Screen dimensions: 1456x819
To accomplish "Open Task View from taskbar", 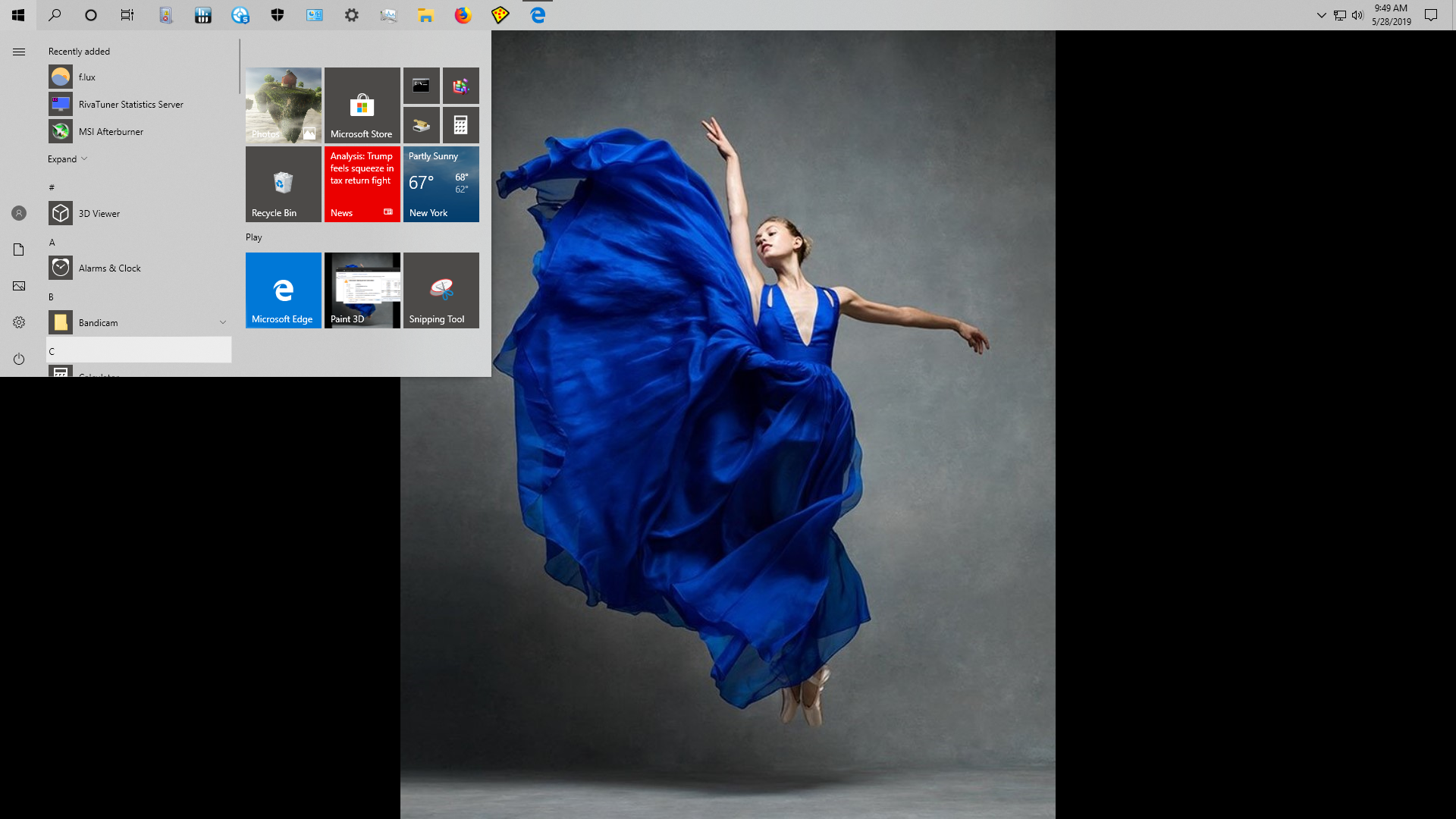I will tap(127, 15).
